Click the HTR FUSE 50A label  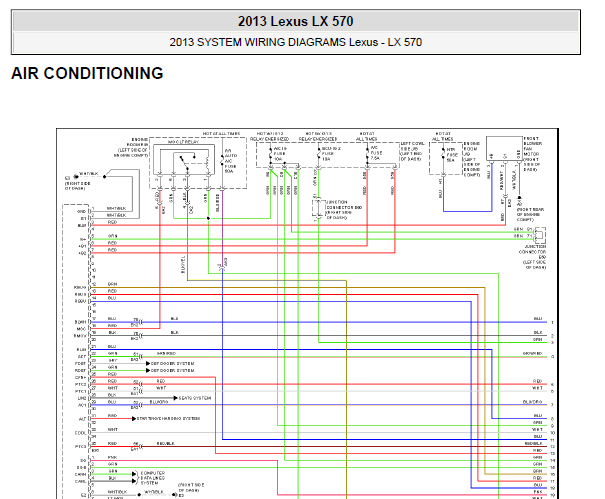[451, 155]
